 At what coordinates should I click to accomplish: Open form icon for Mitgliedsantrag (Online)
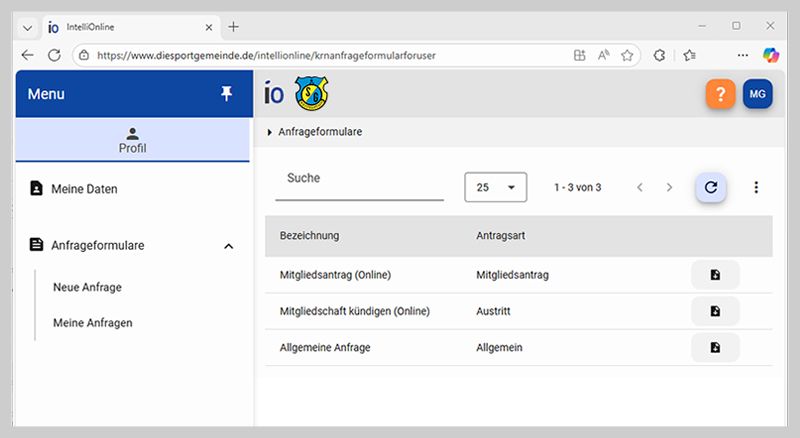pyautogui.click(x=715, y=275)
